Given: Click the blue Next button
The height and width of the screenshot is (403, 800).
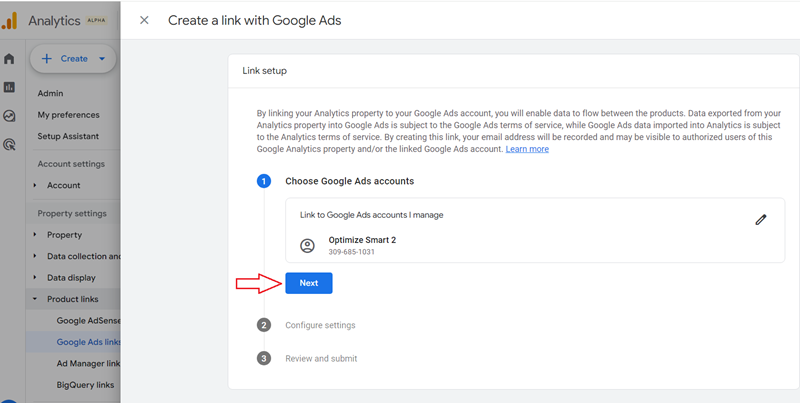Looking at the screenshot, I should click(x=309, y=283).
